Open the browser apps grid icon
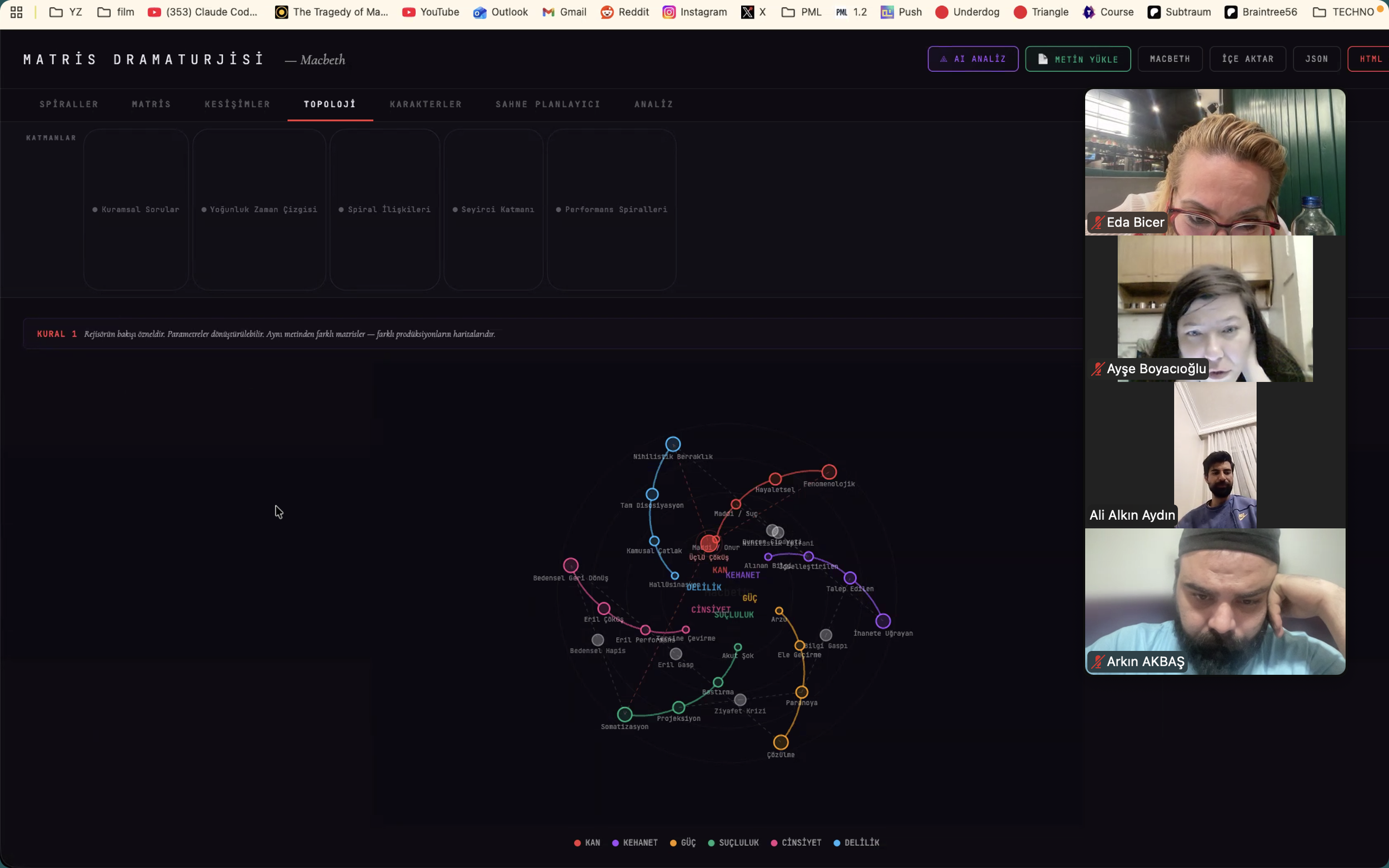1389x868 pixels. pyautogui.click(x=16, y=12)
